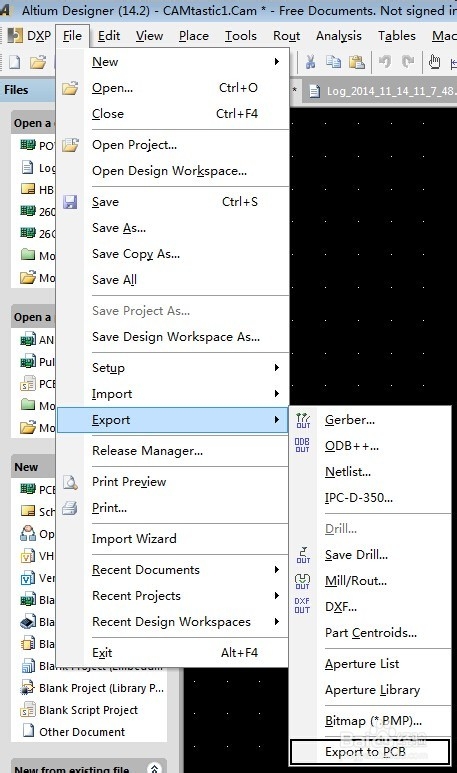Collapse the New from existing file section
Viewport: 457px width, 773px height.
pos(154,768)
